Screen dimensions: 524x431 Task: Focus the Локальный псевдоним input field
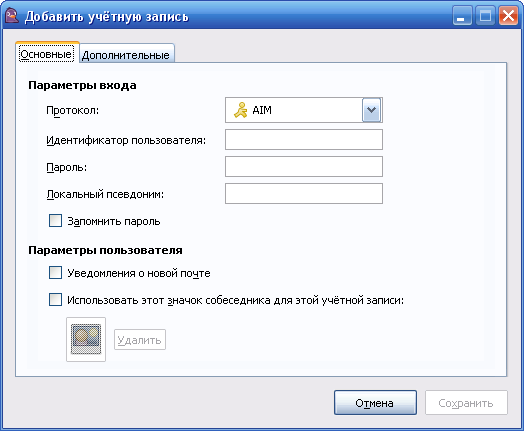[x=304, y=193]
